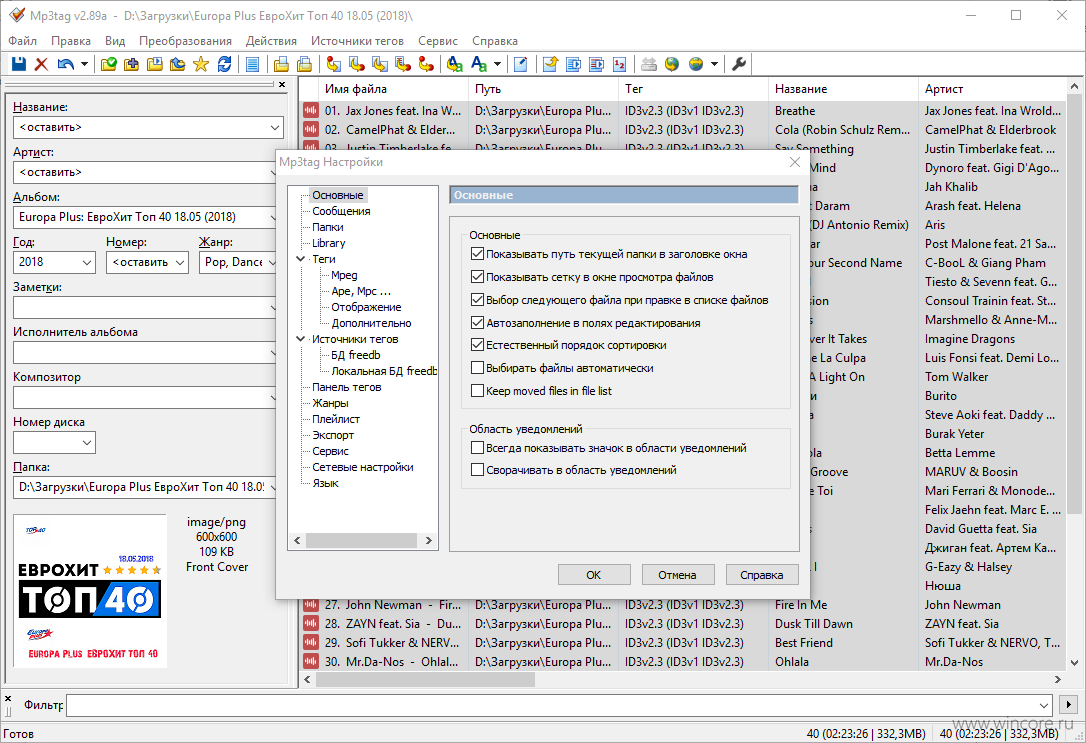Image resolution: width=1086 pixels, height=743 pixels.
Task: Click the Paste tag icon in toolbar
Action: coord(304,64)
